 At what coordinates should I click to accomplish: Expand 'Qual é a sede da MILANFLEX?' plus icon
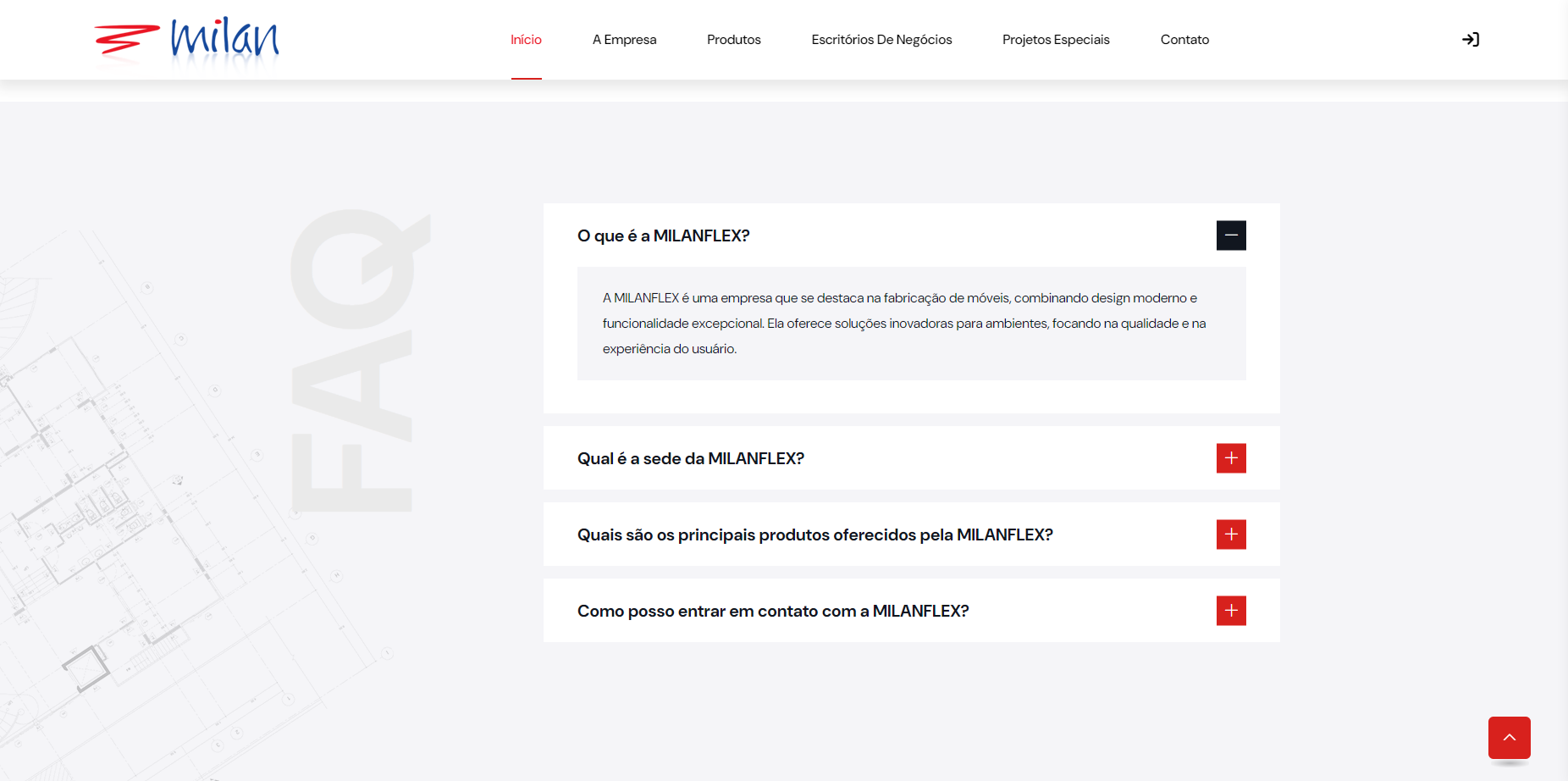pyautogui.click(x=1231, y=458)
